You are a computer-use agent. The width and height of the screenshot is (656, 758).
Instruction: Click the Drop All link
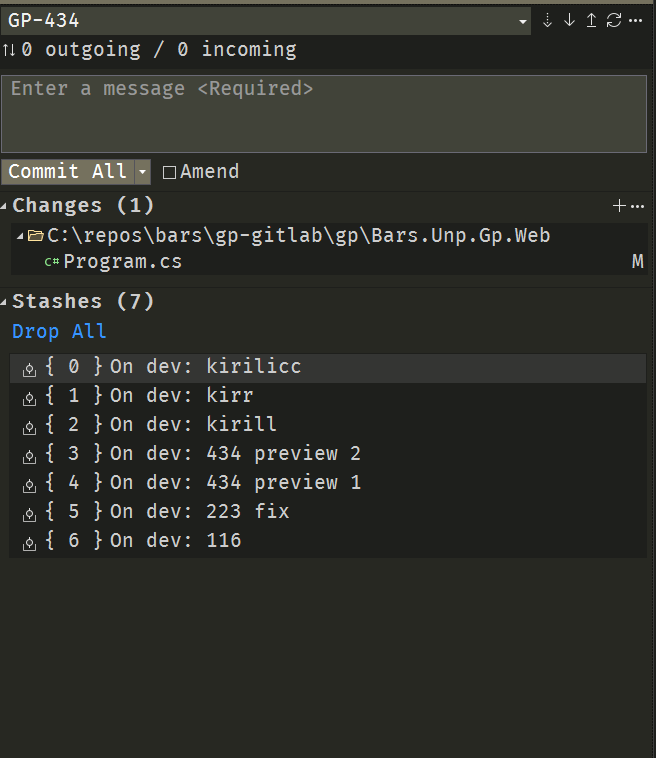[59, 331]
